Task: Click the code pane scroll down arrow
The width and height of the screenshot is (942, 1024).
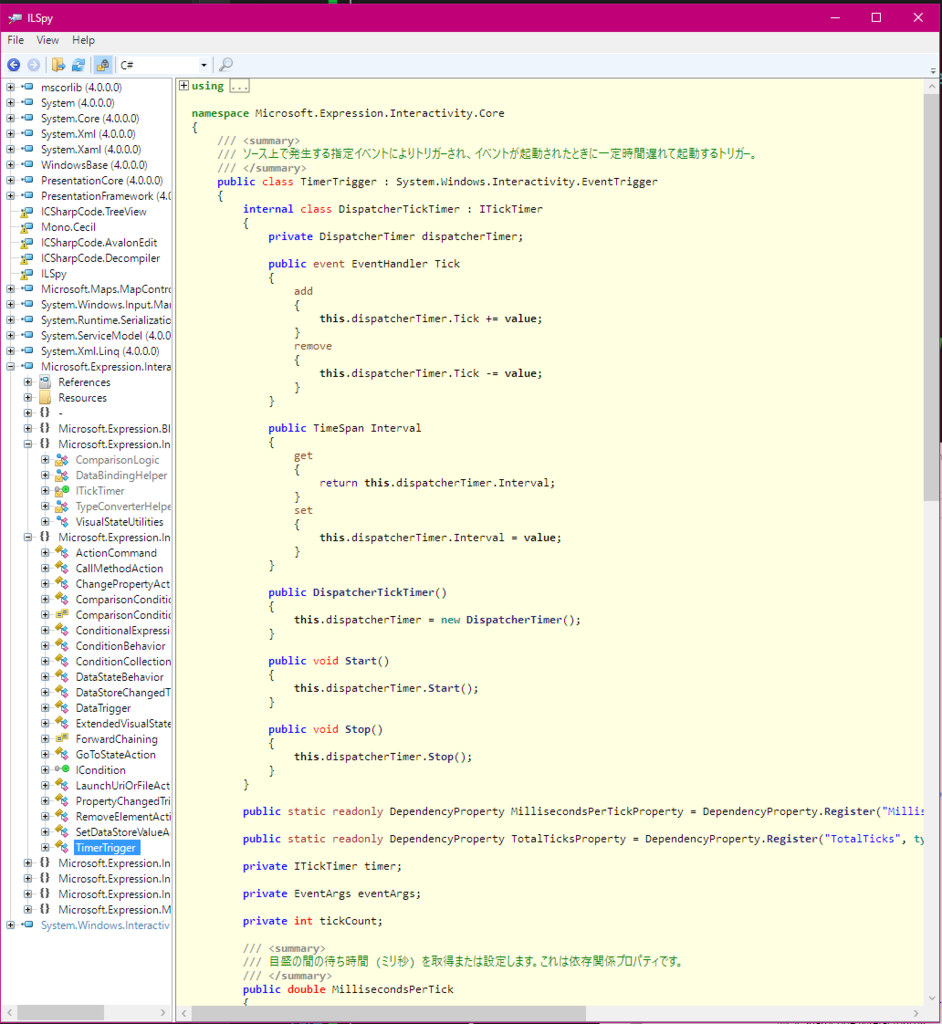Action: (x=932, y=998)
